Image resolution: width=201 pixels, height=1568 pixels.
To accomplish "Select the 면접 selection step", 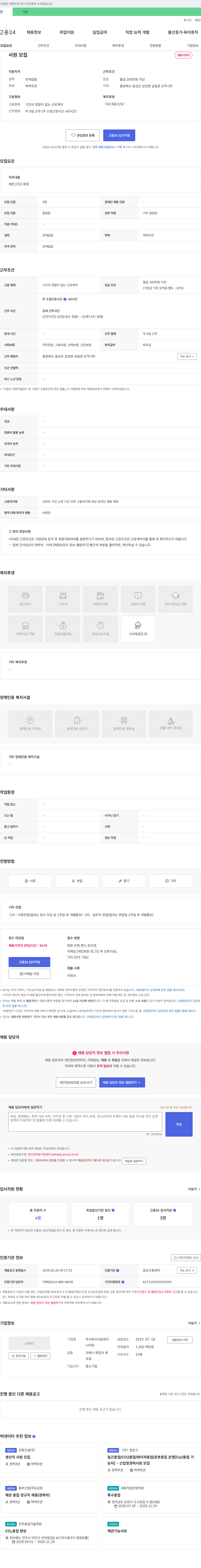I will (77, 881).
